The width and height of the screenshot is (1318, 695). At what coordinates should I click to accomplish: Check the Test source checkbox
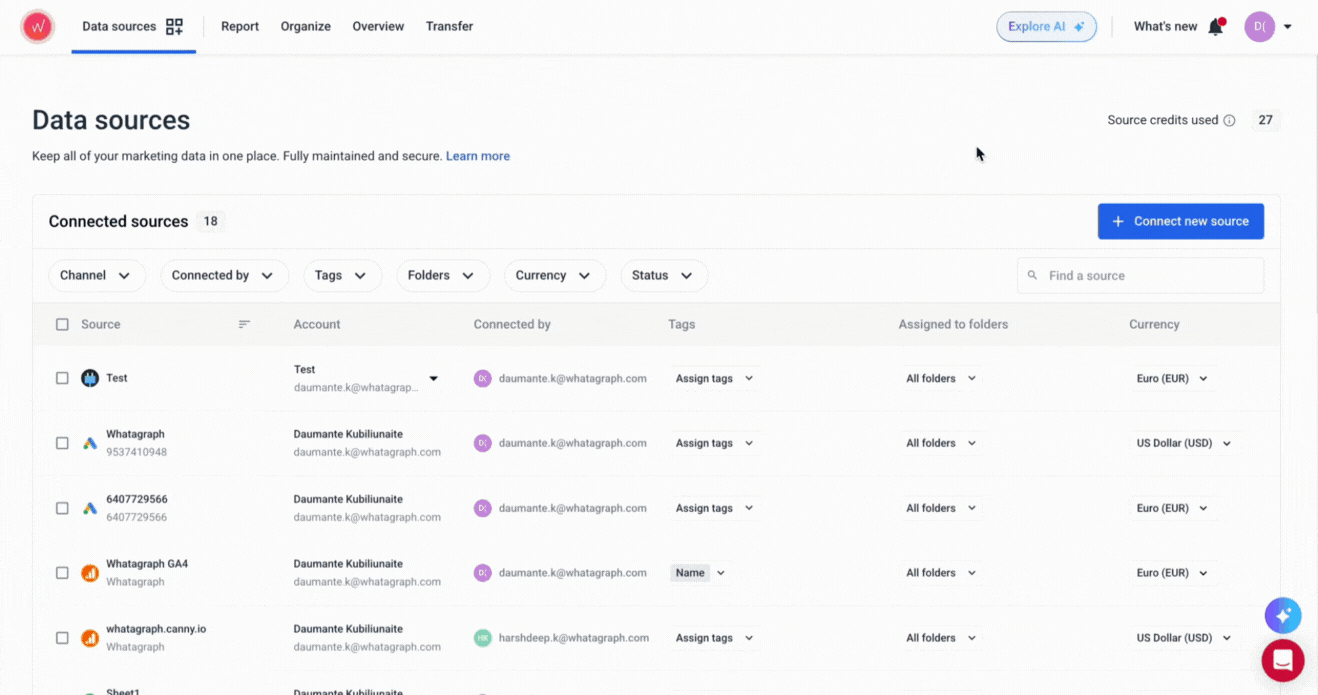[x=62, y=378]
